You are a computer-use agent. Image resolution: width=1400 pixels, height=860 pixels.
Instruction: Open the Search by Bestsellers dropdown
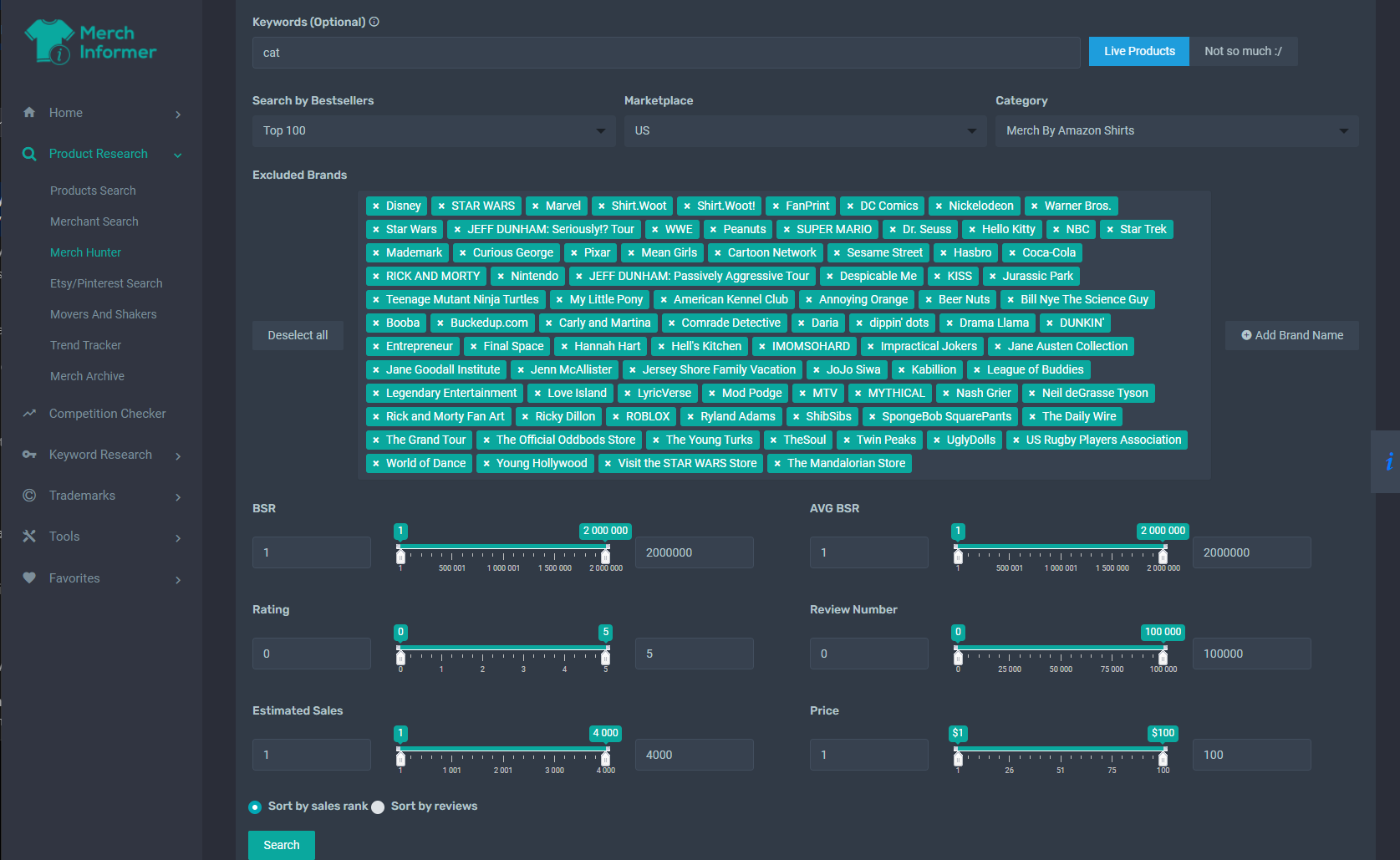point(434,130)
